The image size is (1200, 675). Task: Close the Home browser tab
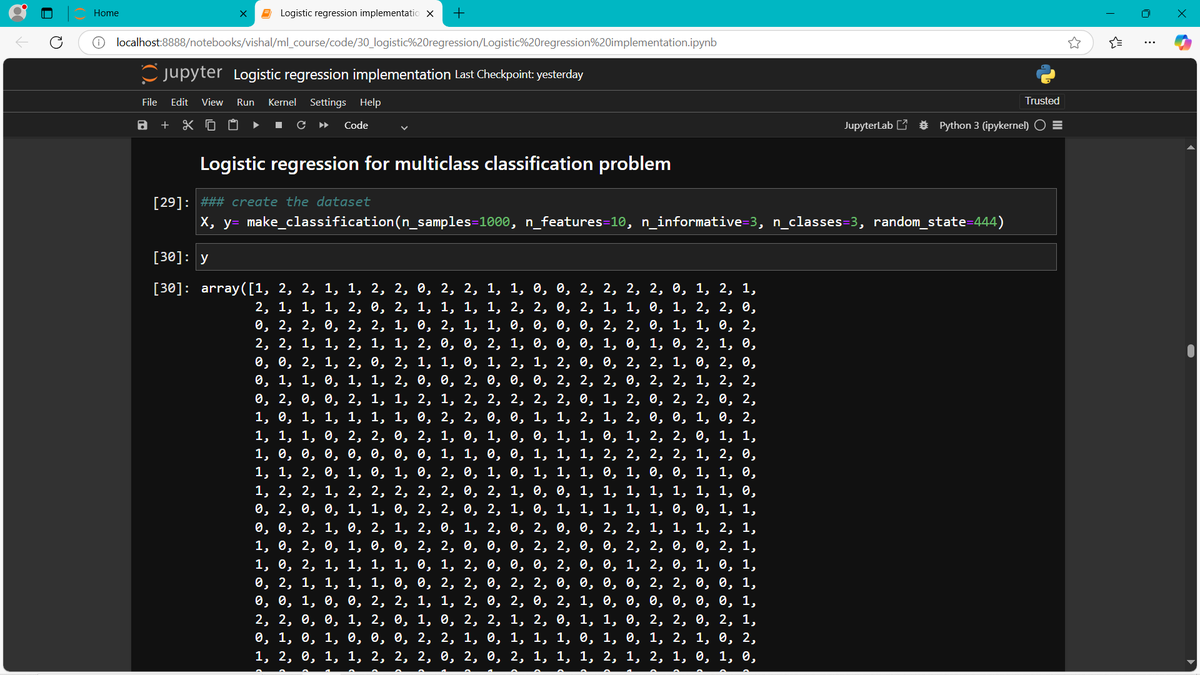pyautogui.click(x=244, y=13)
